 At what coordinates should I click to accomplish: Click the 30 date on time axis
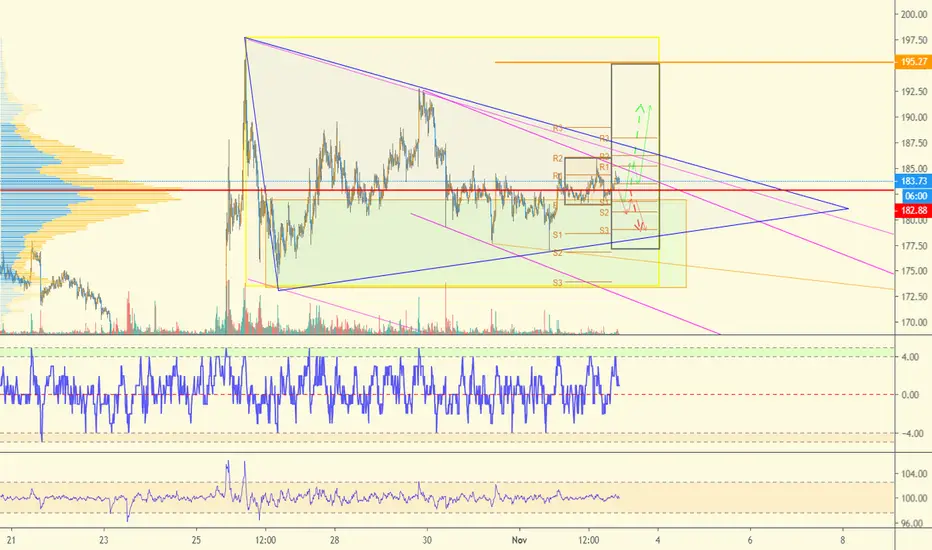[427, 540]
